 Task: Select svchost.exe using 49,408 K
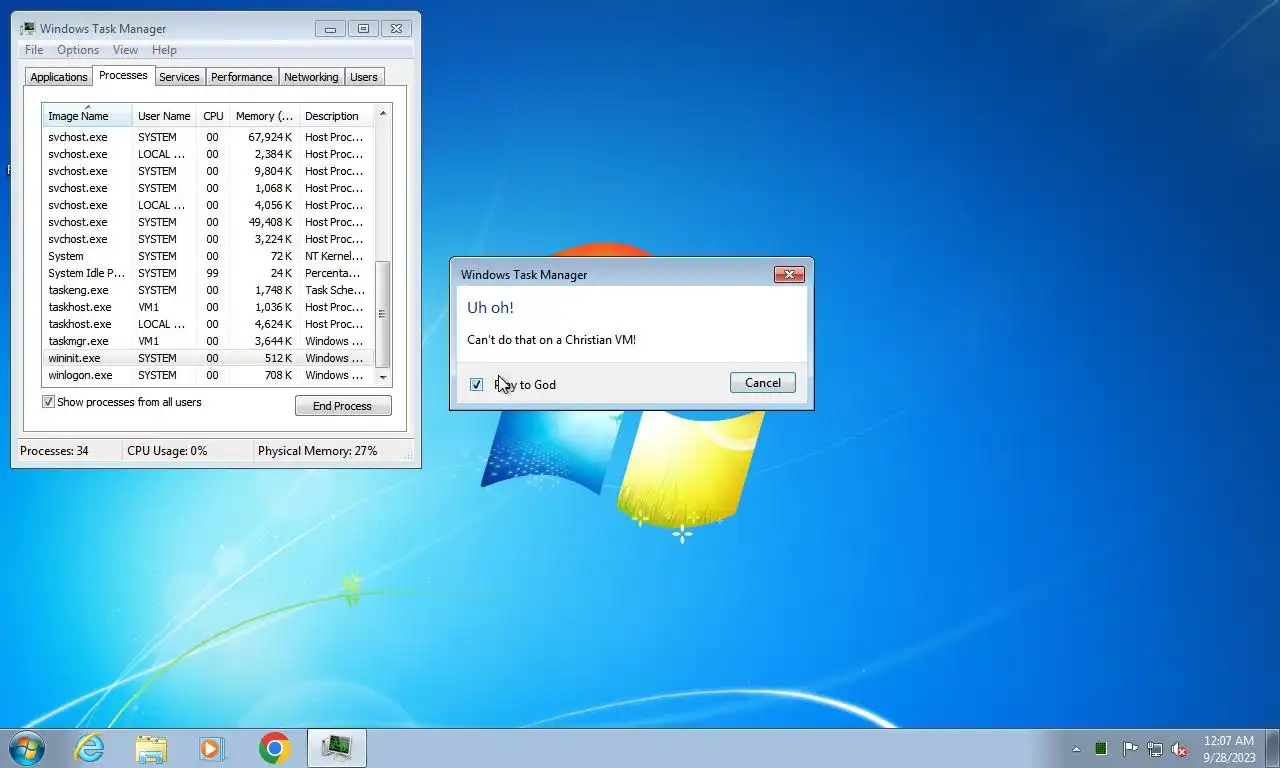208,222
